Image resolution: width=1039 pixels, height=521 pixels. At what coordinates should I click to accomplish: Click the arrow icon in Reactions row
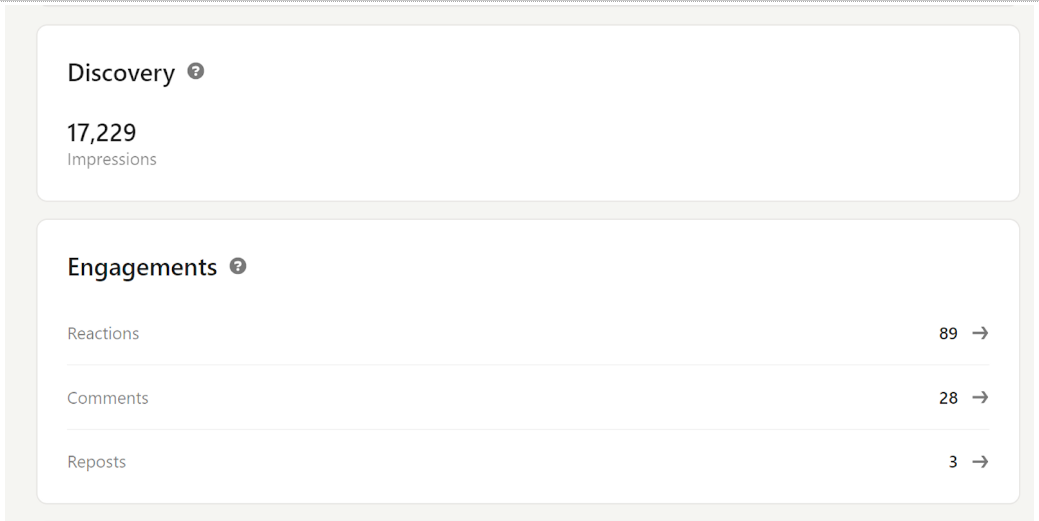tap(980, 333)
